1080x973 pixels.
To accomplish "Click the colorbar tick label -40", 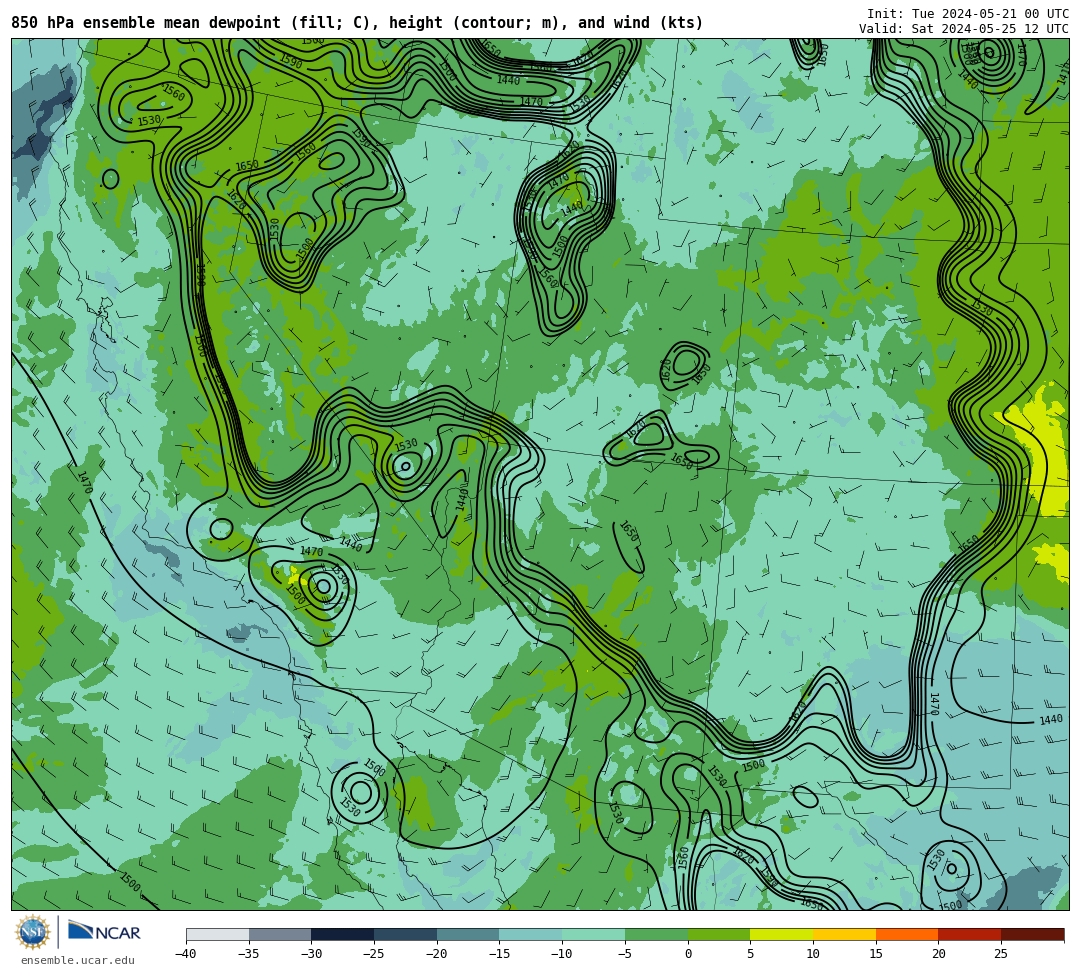I will (x=185, y=954).
